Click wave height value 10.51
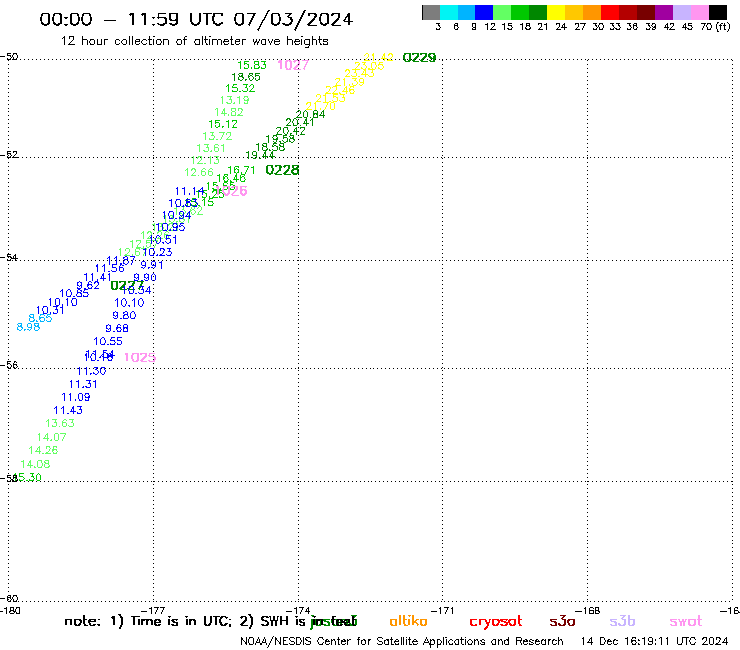 [x=163, y=239]
